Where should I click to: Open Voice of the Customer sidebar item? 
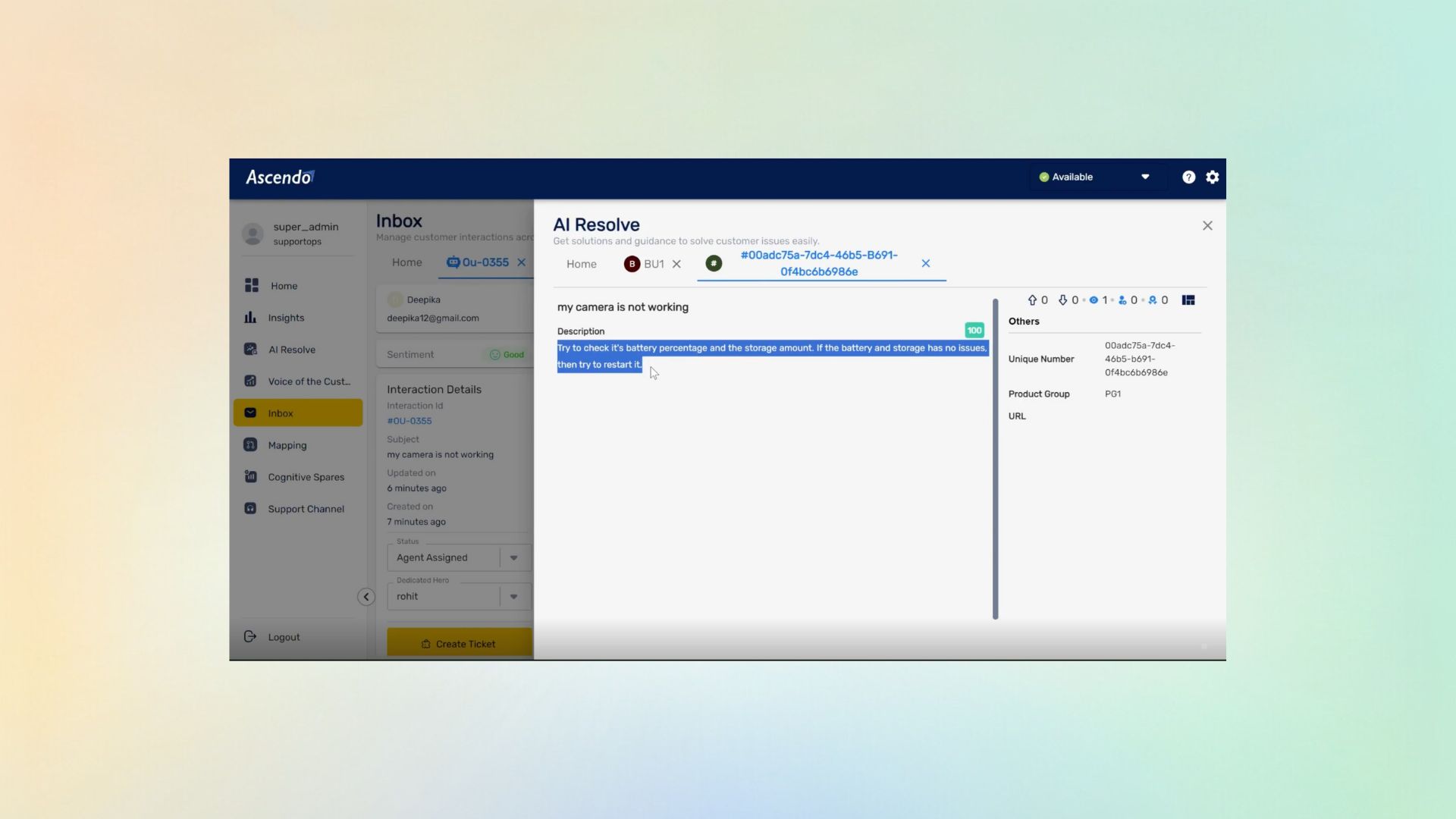309,381
